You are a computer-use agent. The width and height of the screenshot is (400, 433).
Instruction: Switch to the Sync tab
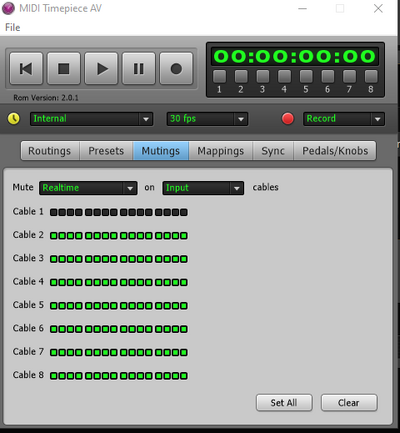[273, 151]
